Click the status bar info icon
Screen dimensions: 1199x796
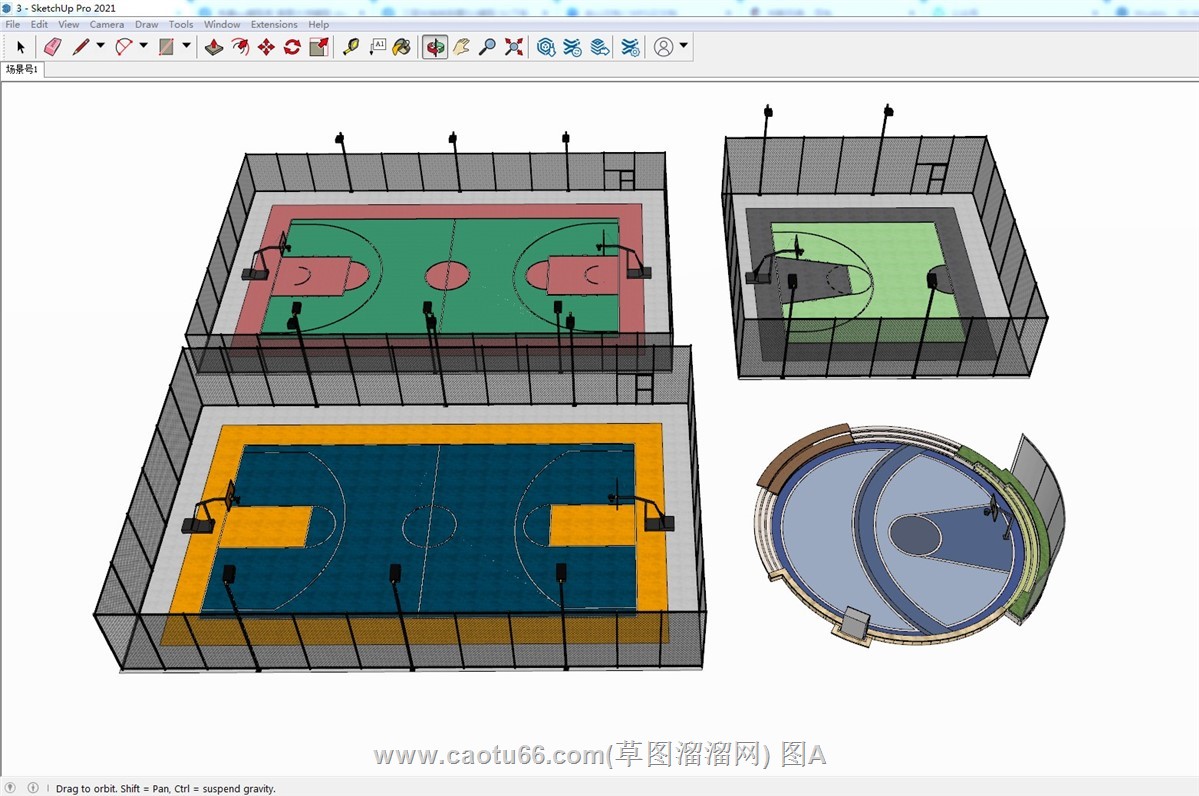pyautogui.click(x=33, y=788)
